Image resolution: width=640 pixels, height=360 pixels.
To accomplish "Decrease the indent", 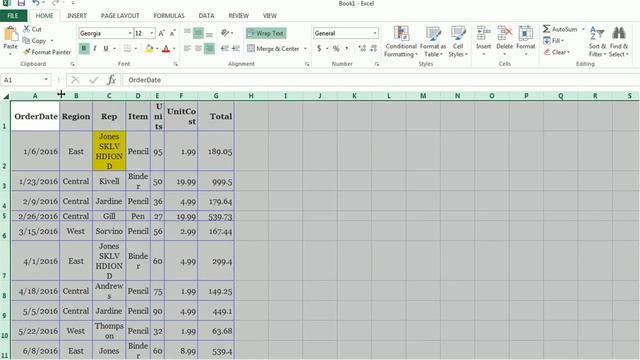I will [224, 49].
